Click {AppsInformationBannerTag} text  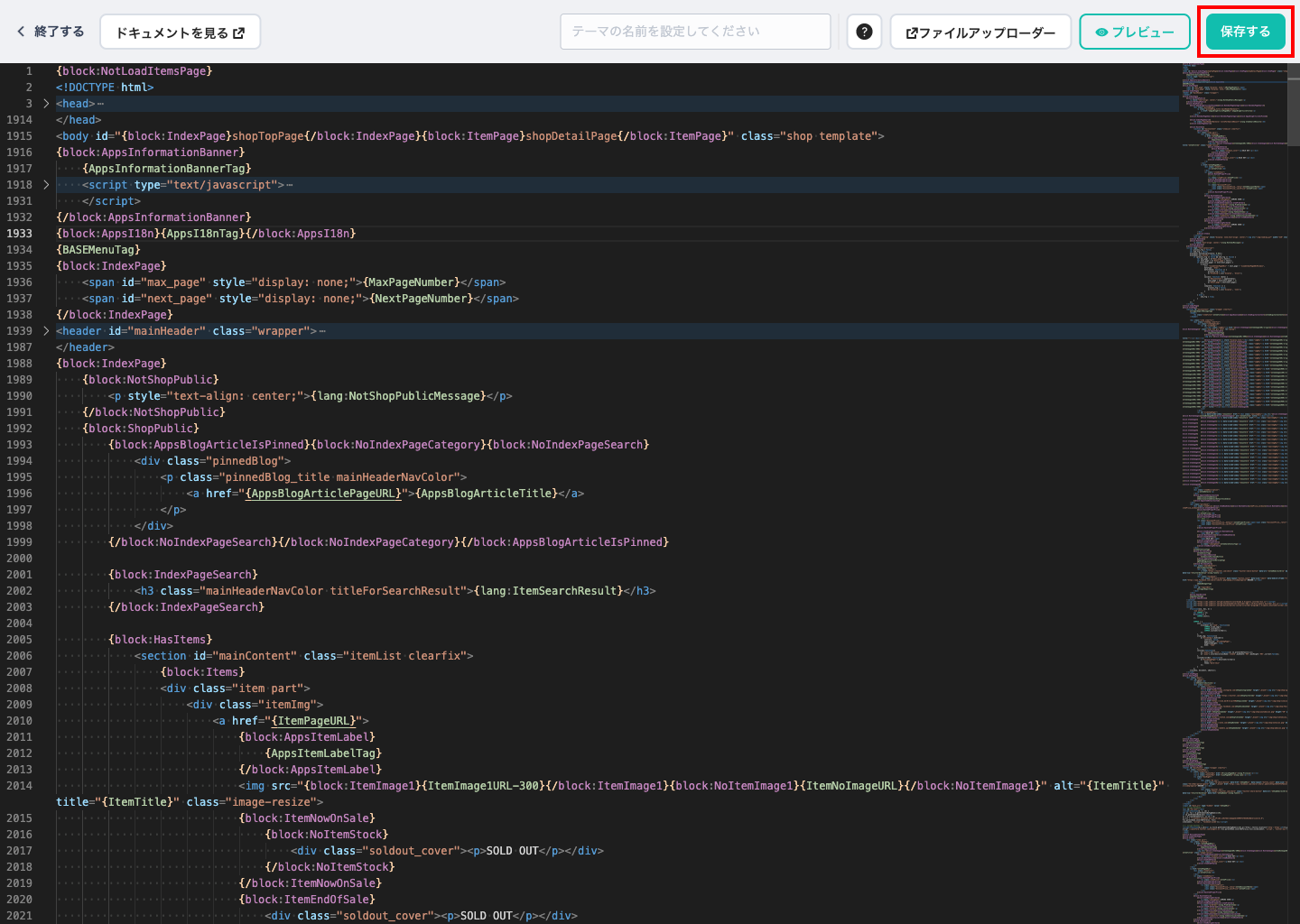pos(167,169)
